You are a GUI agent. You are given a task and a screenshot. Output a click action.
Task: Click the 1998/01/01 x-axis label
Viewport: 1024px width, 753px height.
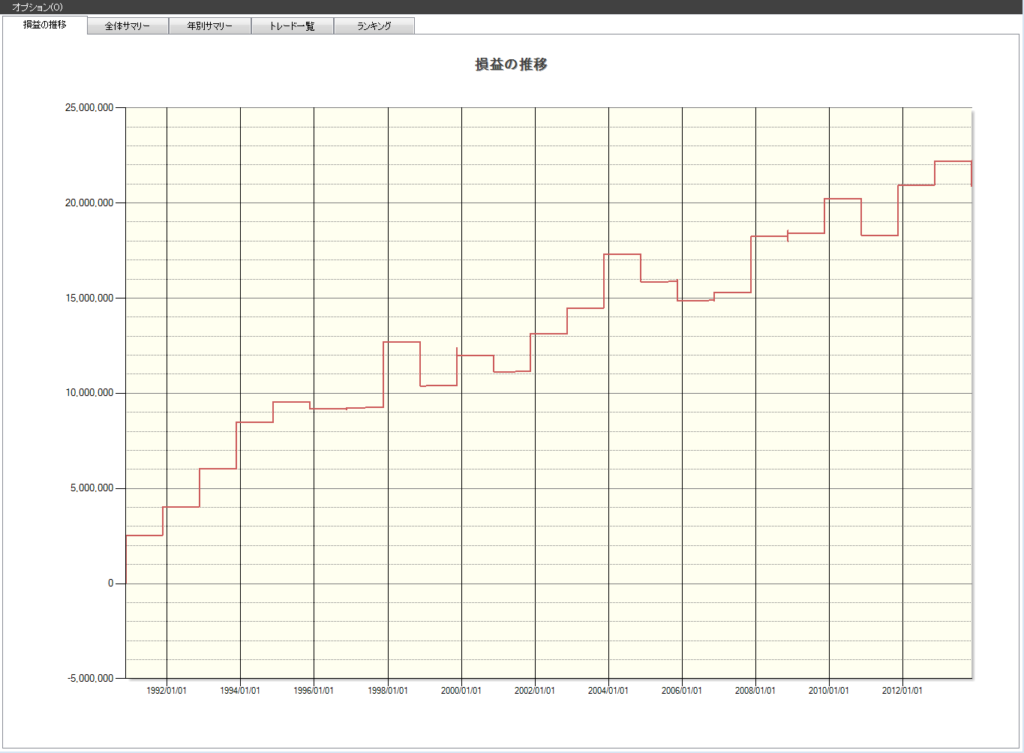click(388, 691)
